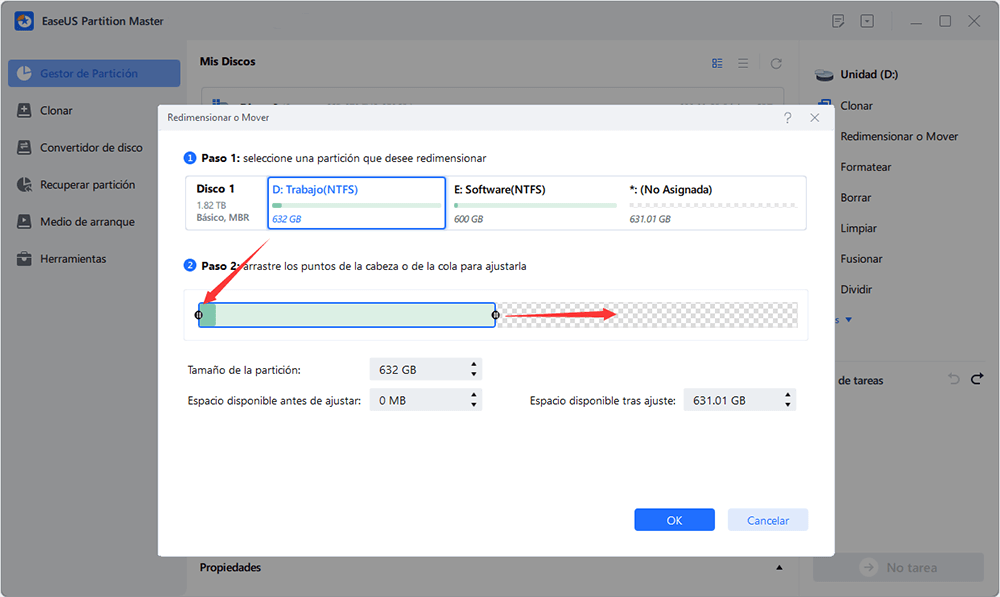
Task: Click Formatear in right panel
Action: tap(865, 167)
